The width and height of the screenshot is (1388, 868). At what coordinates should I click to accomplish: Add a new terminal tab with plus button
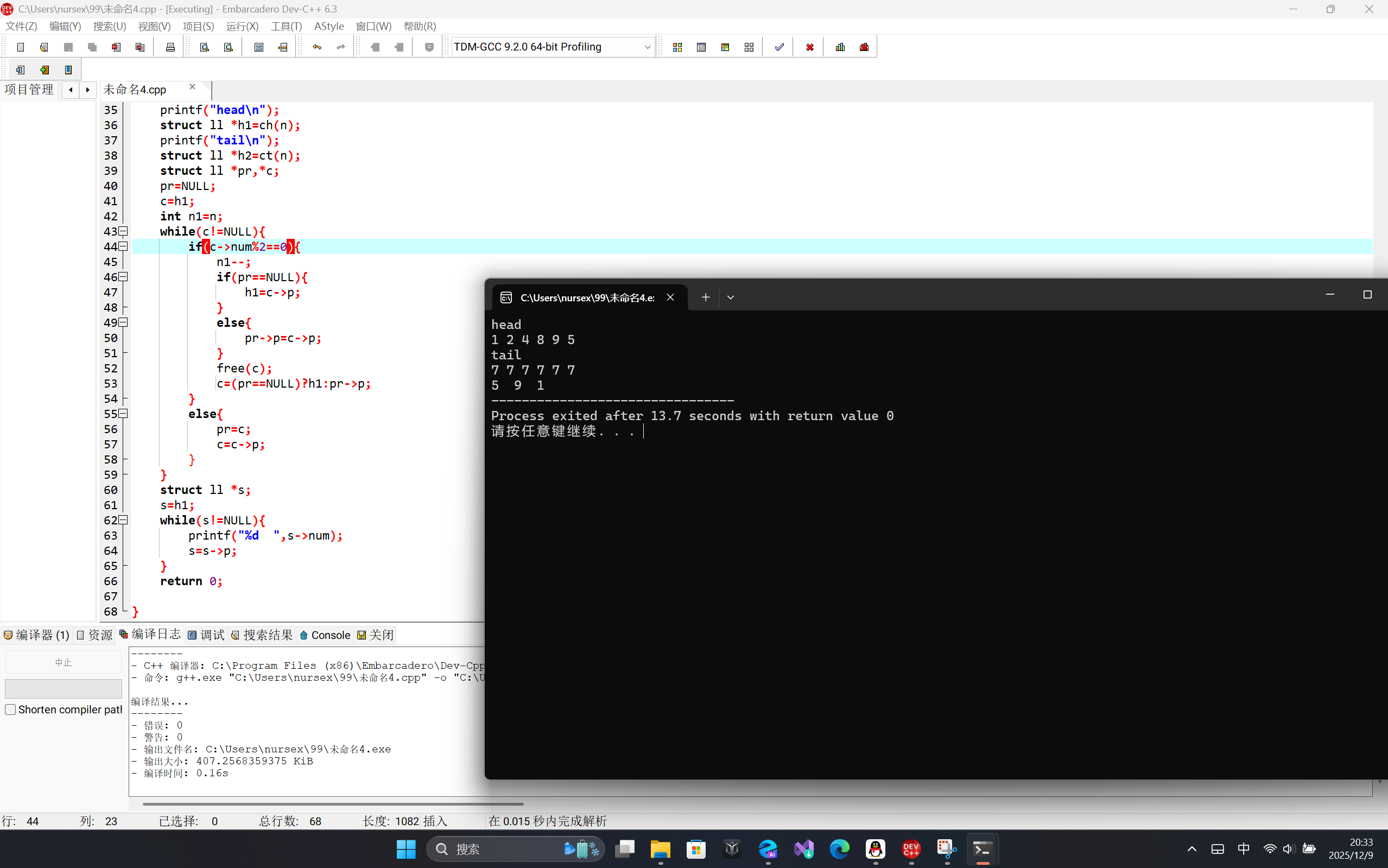706,297
